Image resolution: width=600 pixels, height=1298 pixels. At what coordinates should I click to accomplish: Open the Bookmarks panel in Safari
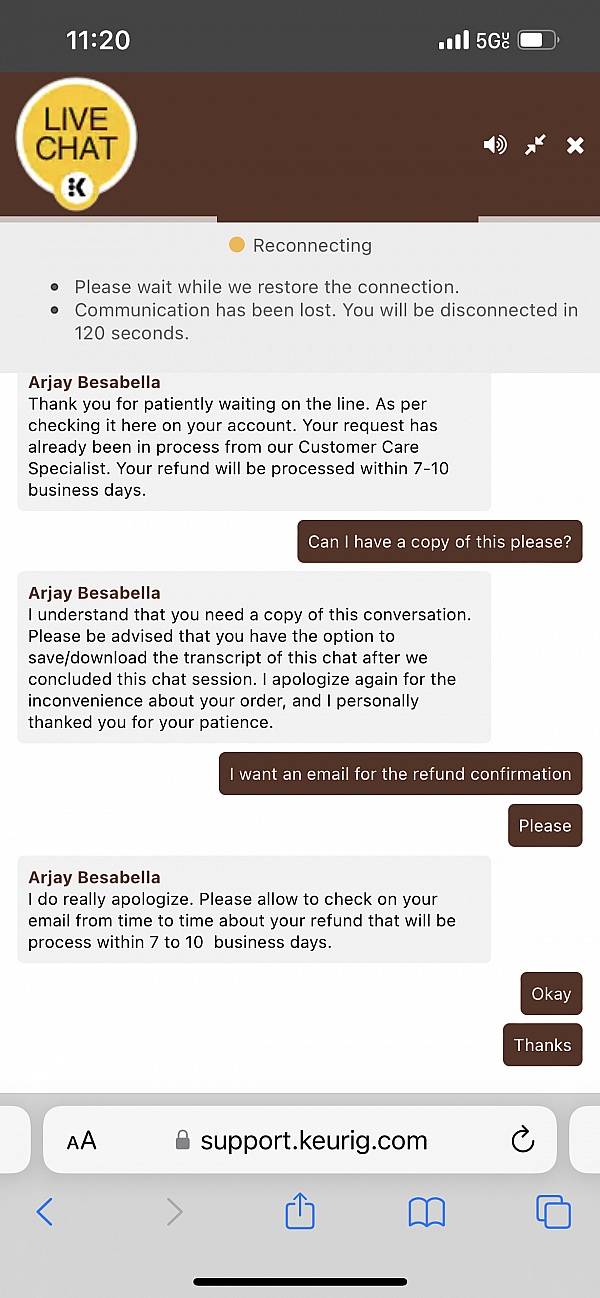[426, 1211]
